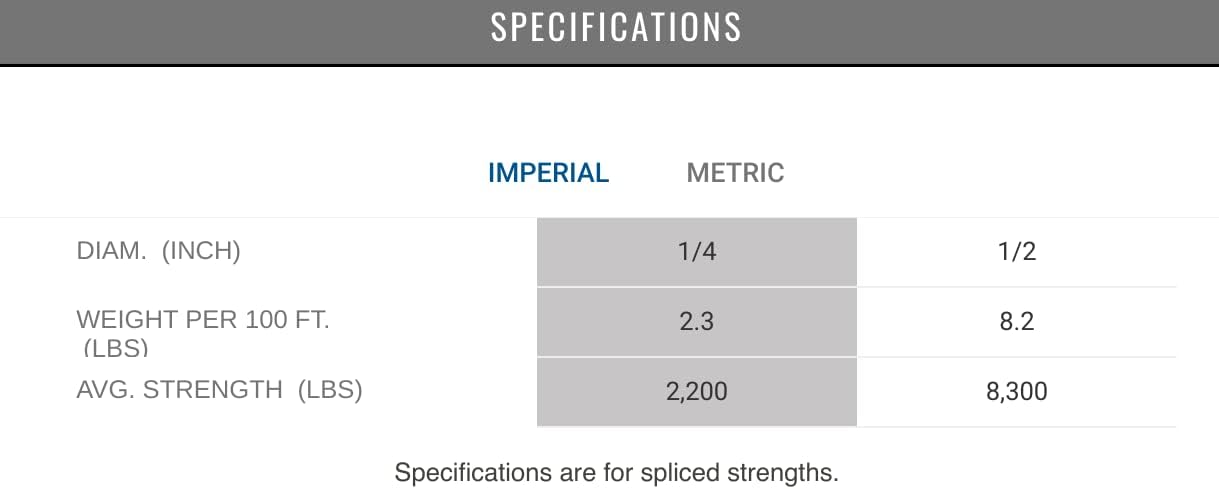Click the SPECIFICATIONS header title
1219x489 pixels.
616,28
